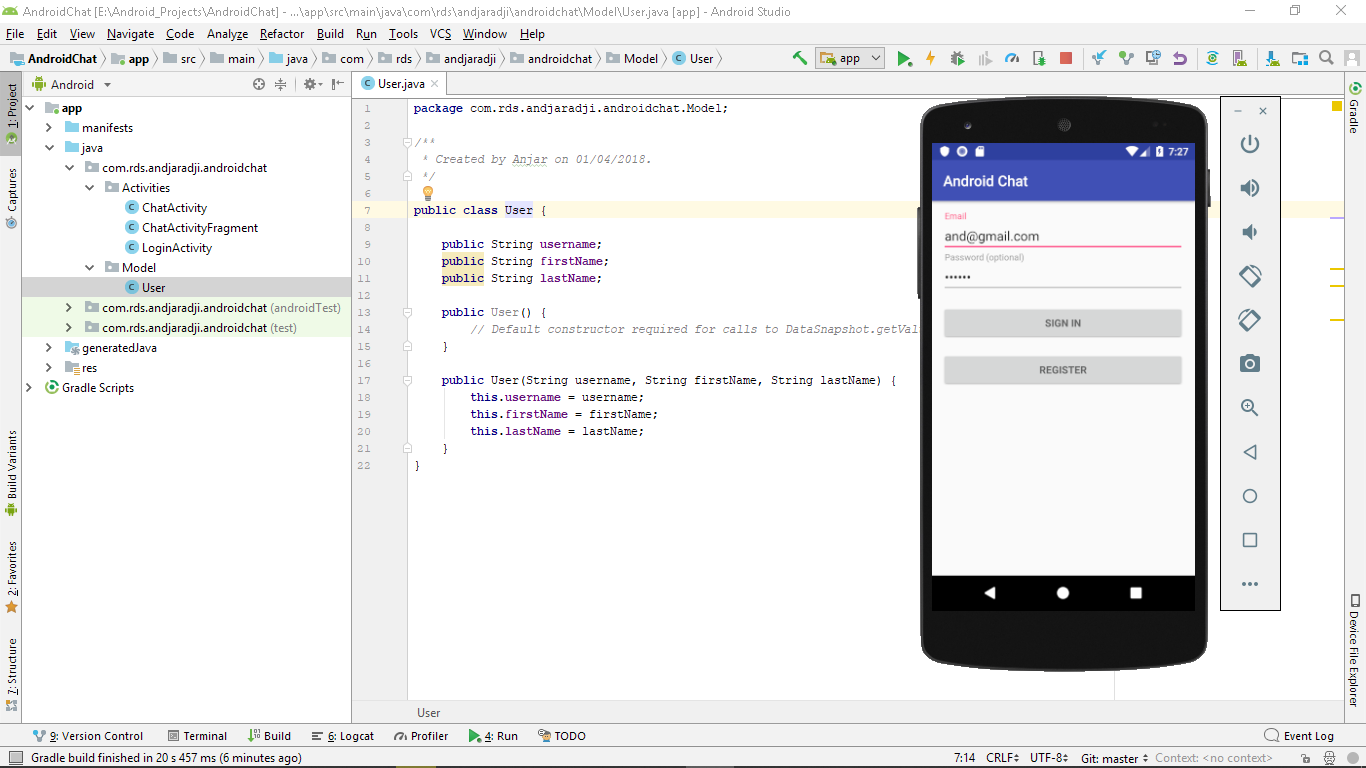Click the Debug app bug icon
The width and height of the screenshot is (1366, 768).
click(956, 58)
